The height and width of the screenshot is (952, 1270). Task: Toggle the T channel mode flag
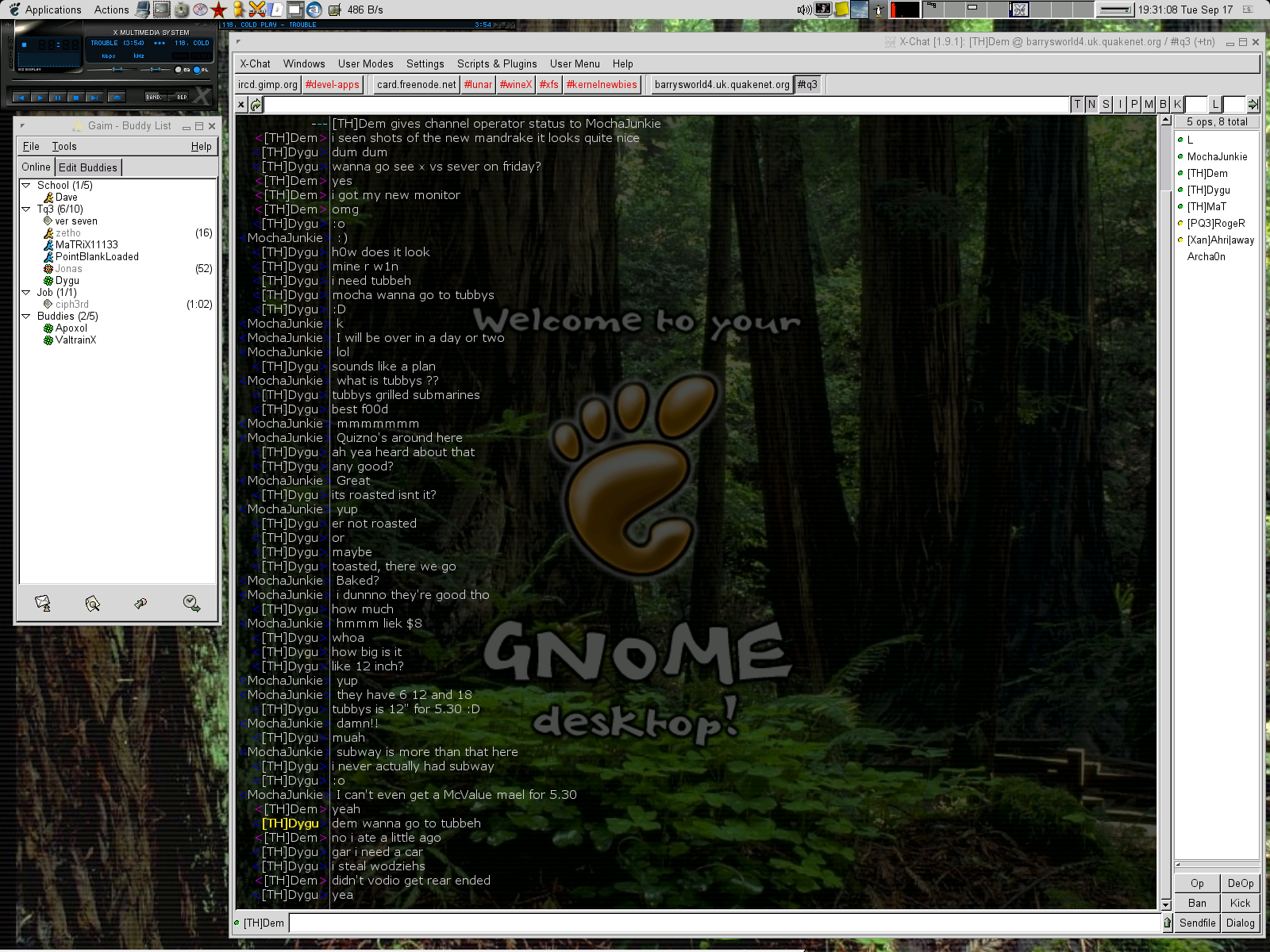1077,104
